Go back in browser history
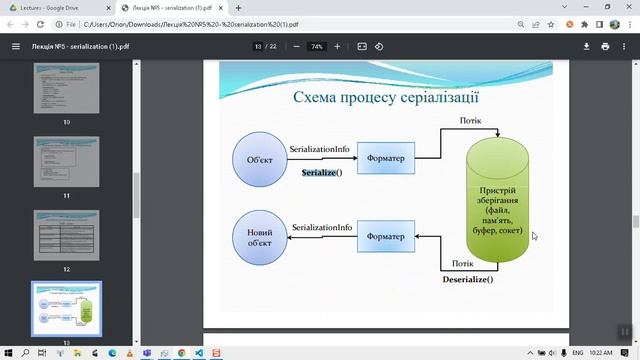The width and height of the screenshot is (640, 360). click(10, 24)
